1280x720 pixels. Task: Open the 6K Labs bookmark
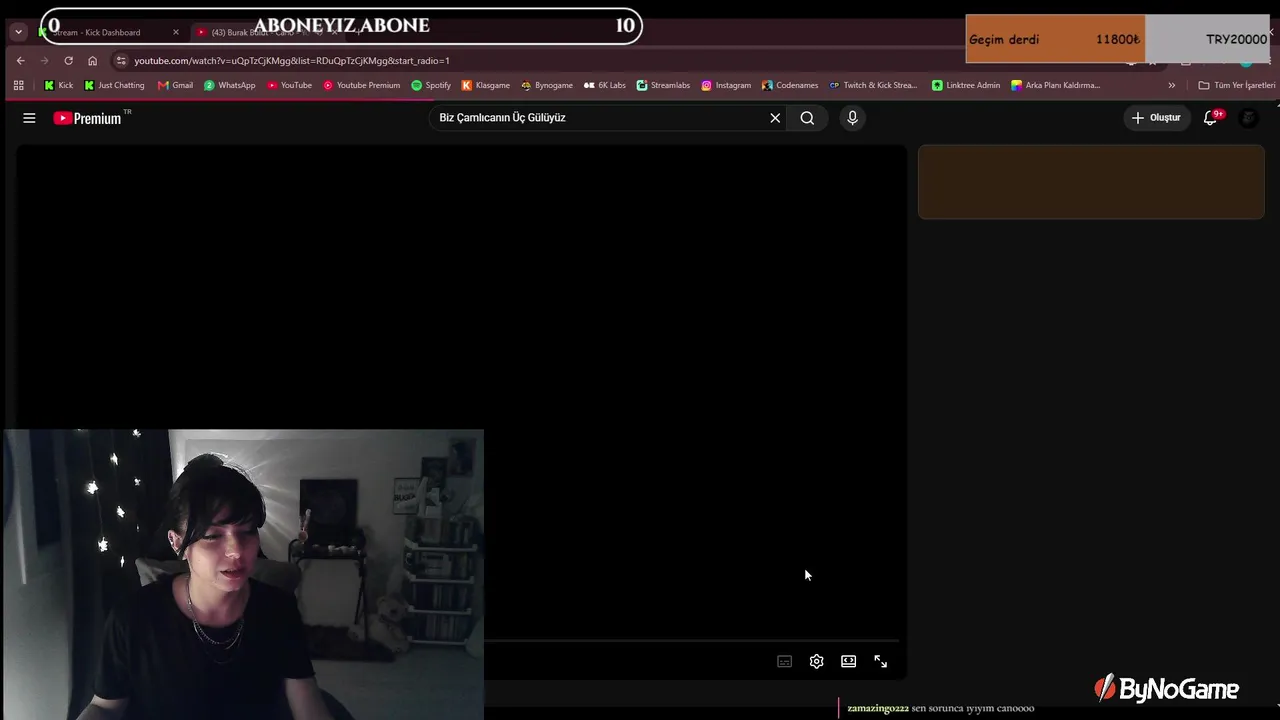tap(605, 85)
